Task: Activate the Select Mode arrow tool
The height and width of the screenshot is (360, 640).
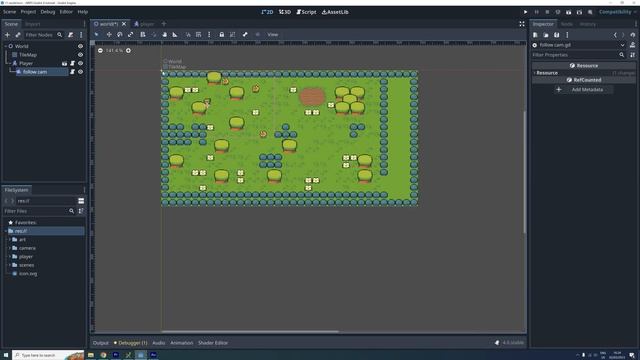Action: click(x=97, y=35)
